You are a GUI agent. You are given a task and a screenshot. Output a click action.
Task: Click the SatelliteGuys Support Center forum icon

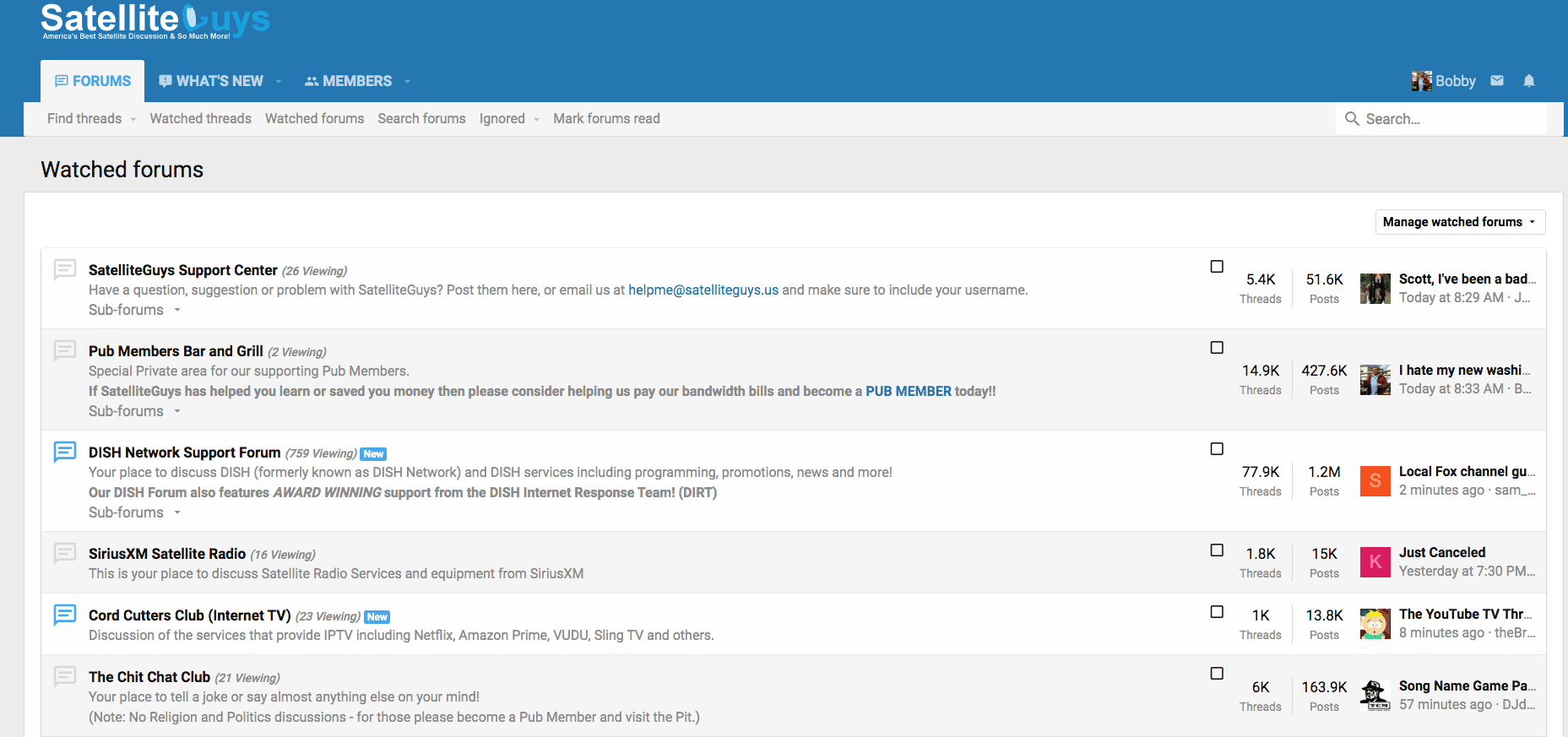(65, 269)
